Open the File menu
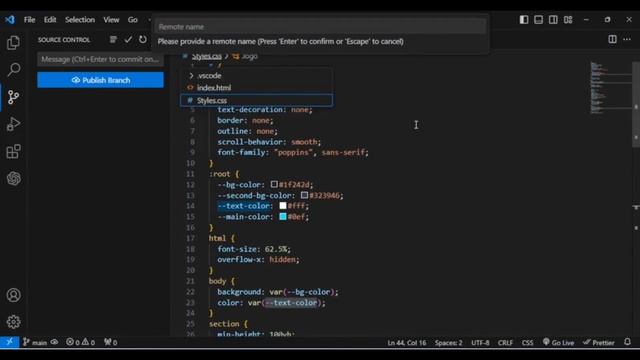 click(29, 20)
